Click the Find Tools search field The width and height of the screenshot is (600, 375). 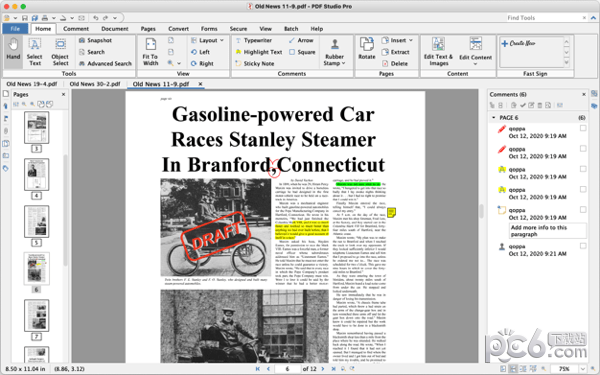543,18
